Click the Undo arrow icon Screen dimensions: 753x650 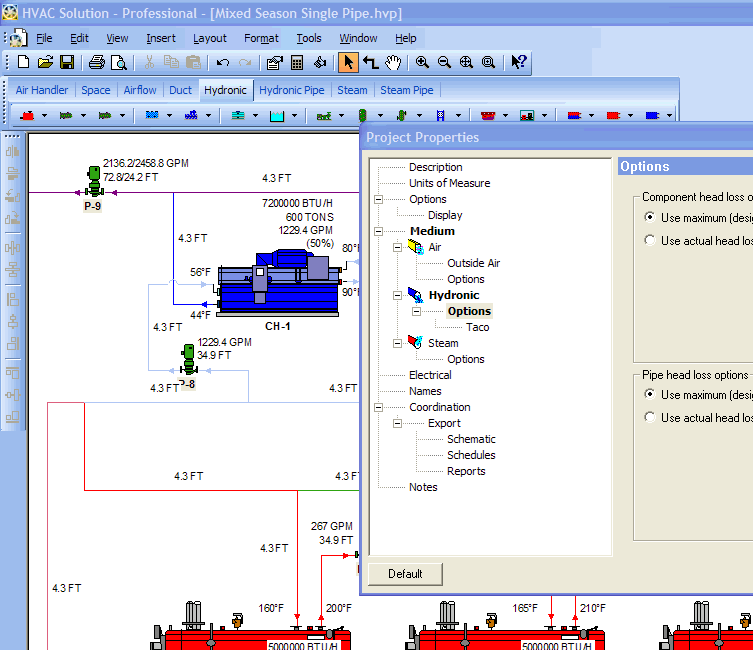coord(223,62)
